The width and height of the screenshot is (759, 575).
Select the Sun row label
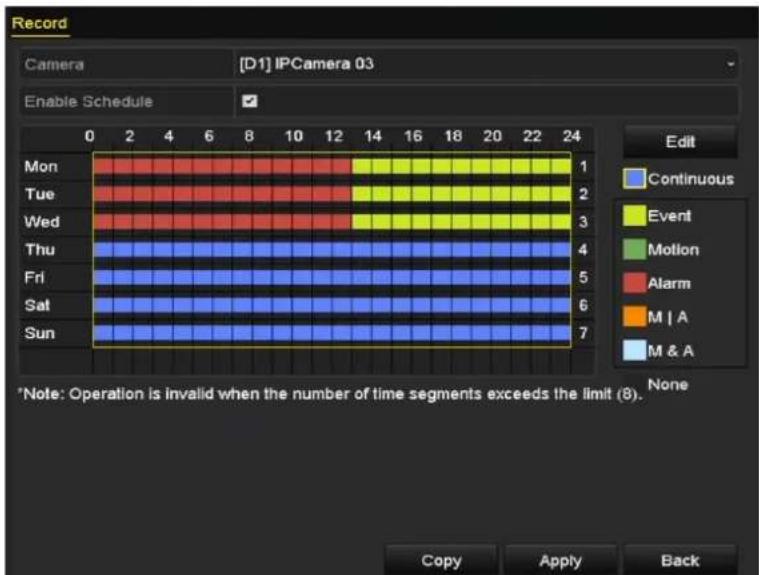(x=40, y=333)
